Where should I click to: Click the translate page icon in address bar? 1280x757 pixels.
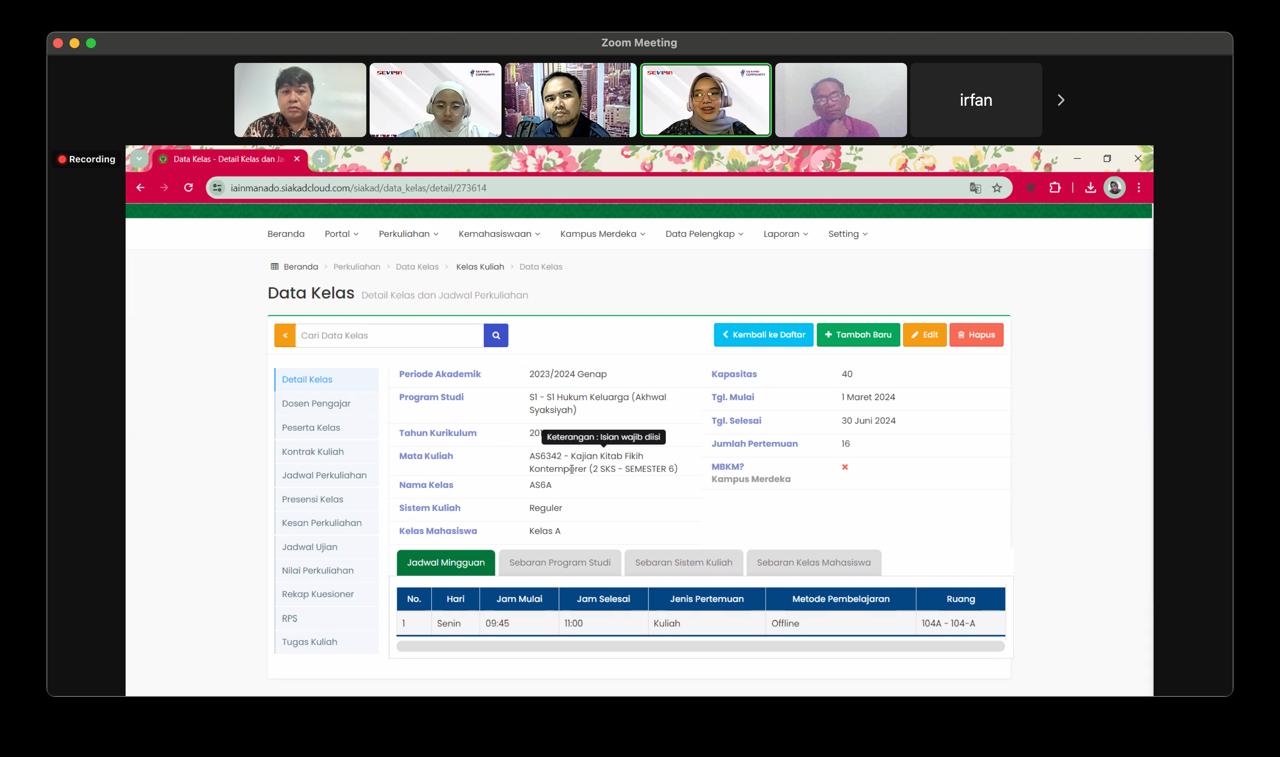(x=975, y=188)
